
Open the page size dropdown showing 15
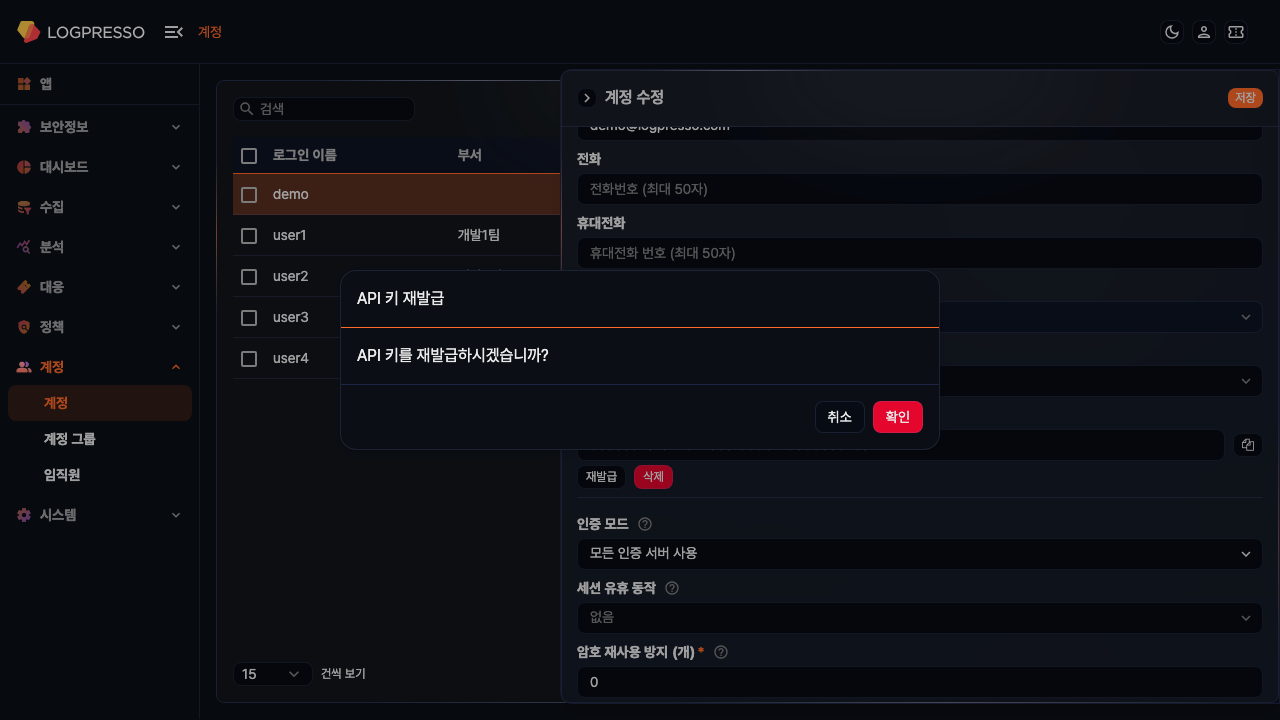click(272, 674)
